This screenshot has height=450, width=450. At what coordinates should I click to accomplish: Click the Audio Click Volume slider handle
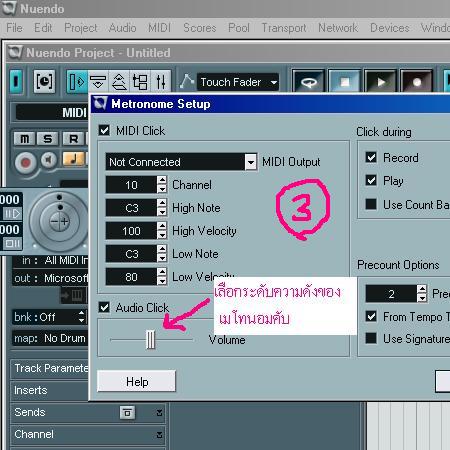(x=151, y=340)
